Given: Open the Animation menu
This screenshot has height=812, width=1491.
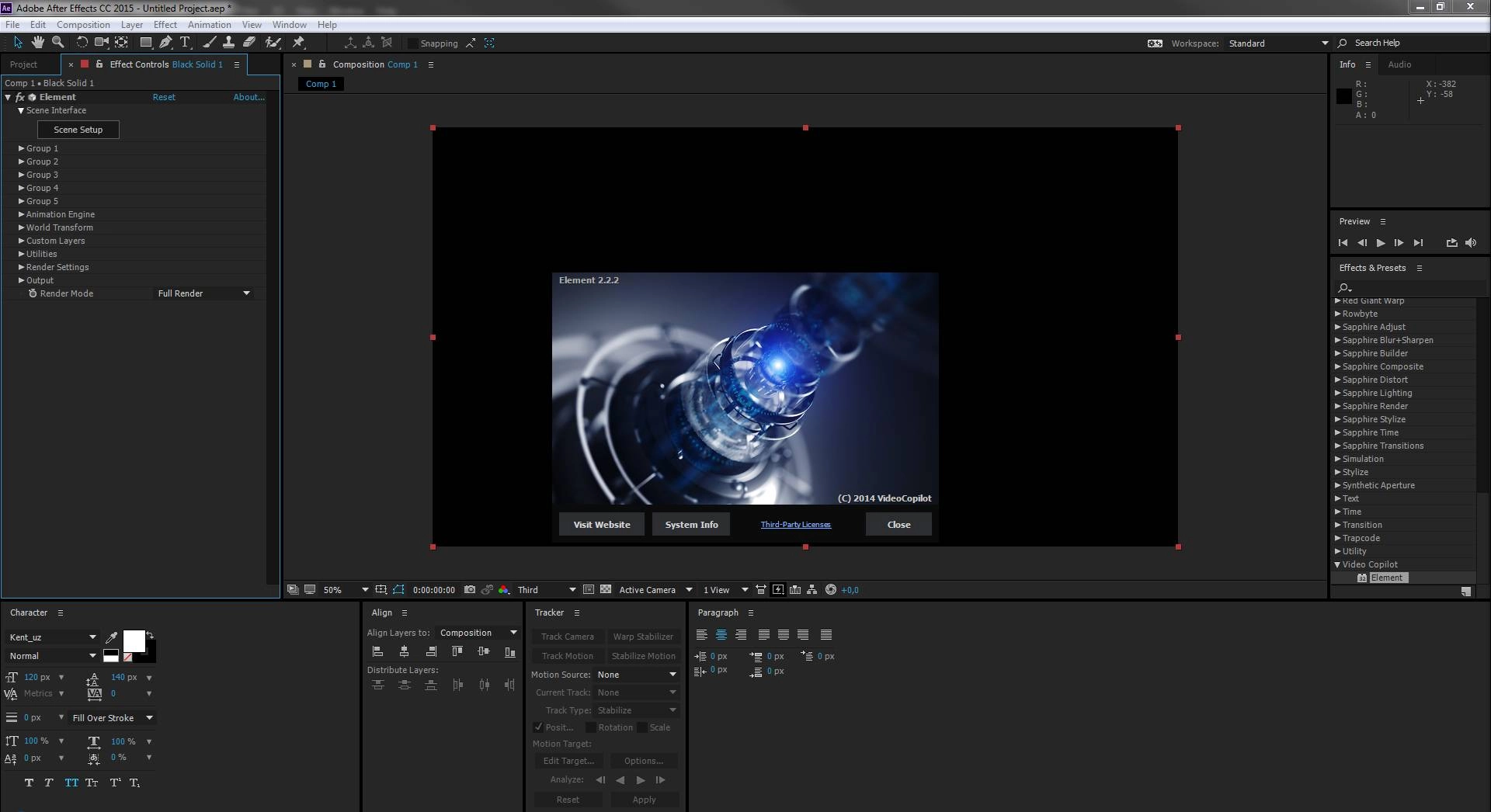Looking at the screenshot, I should click(x=209, y=25).
